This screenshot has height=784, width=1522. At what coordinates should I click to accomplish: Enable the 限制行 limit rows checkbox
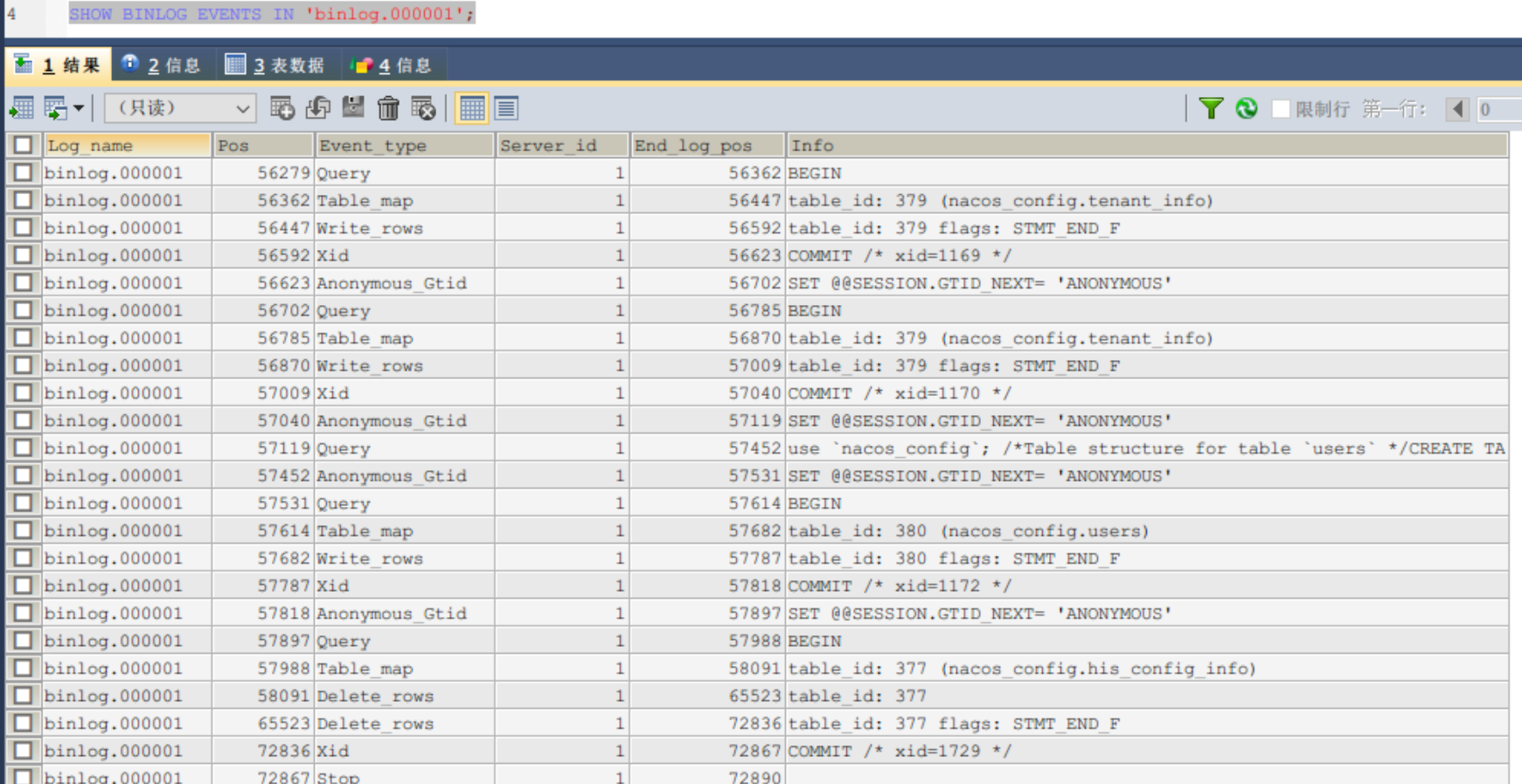1281,109
